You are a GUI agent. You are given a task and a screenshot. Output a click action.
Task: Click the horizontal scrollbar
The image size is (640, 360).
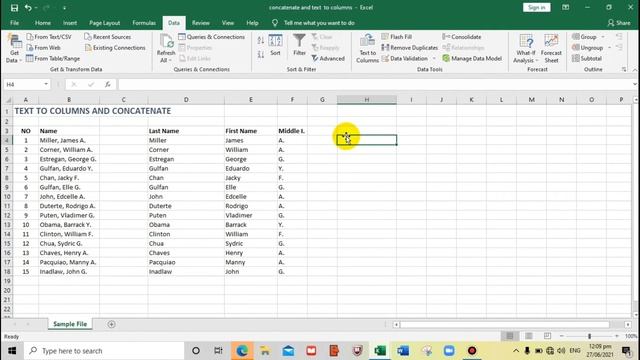pyautogui.click(x=504, y=324)
